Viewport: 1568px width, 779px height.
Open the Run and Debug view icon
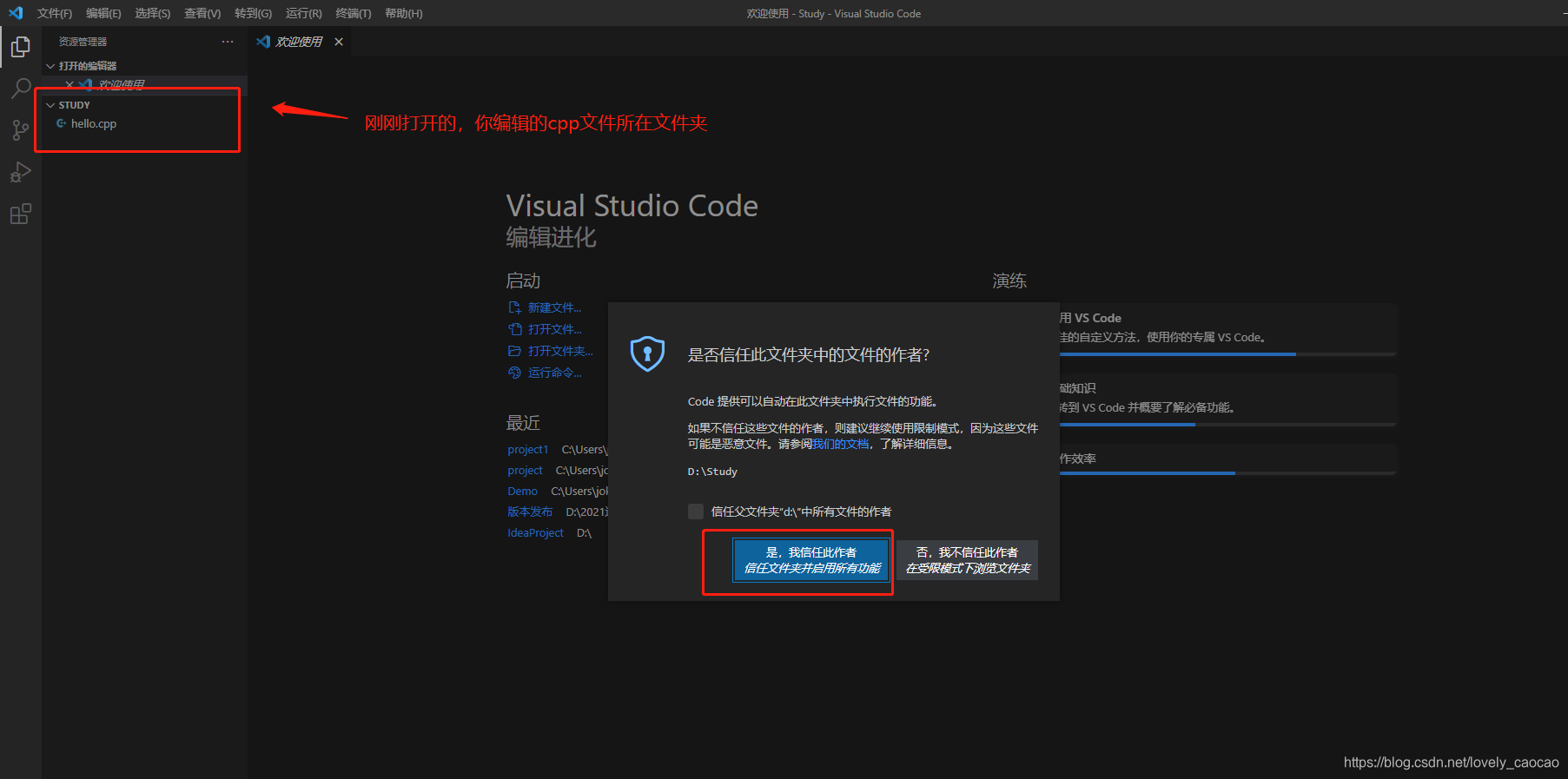(x=21, y=172)
